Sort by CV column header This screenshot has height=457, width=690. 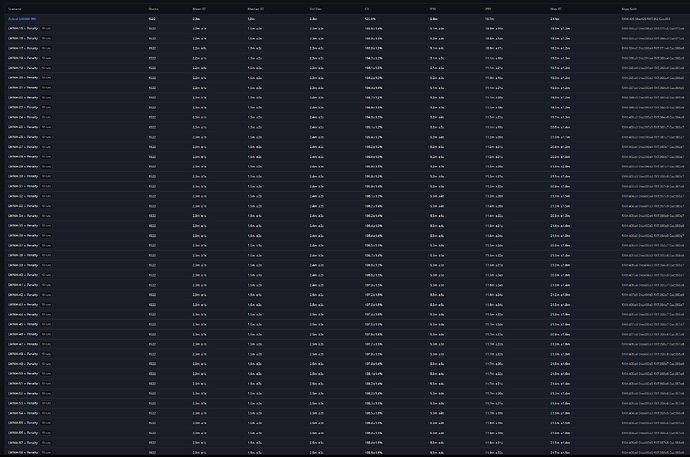[367, 9]
